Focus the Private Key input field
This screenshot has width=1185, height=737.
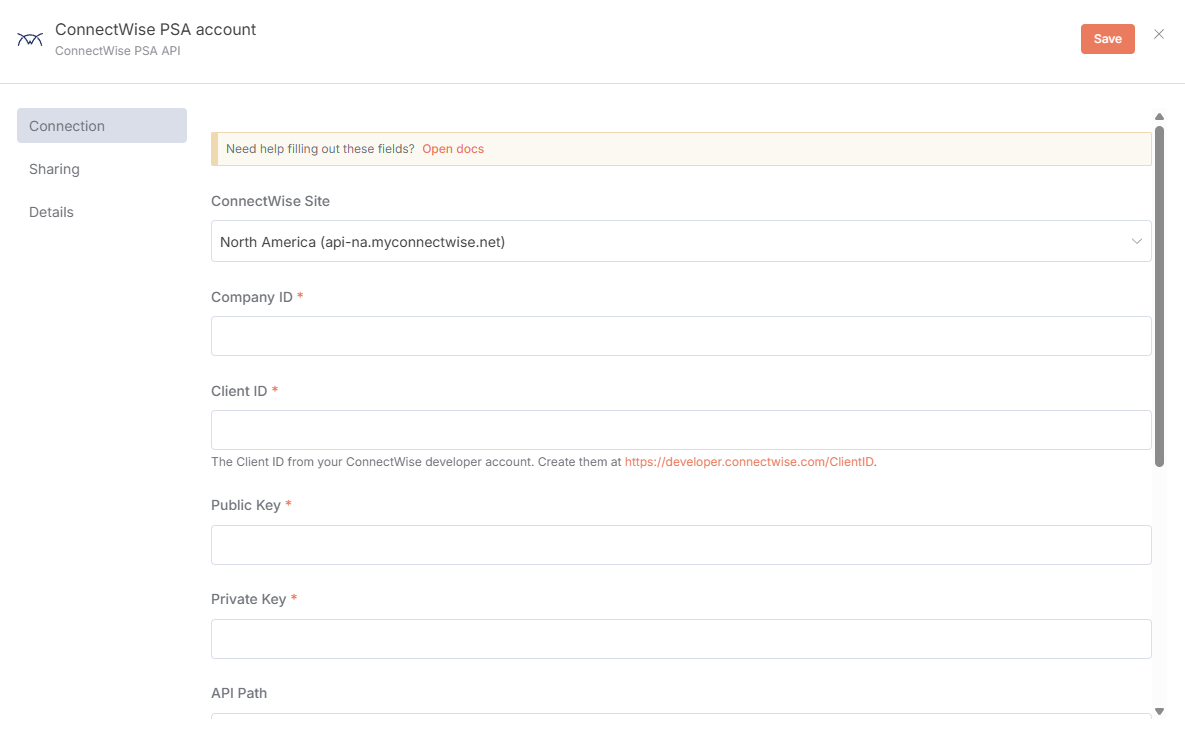(x=680, y=639)
